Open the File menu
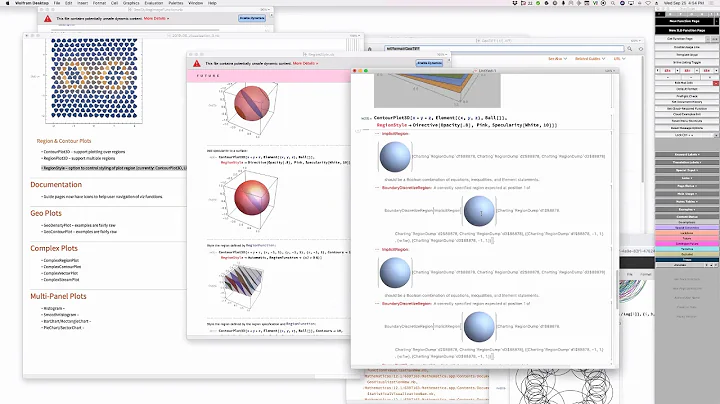Image resolution: width=720 pixels, height=404 pixels. [57, 3]
